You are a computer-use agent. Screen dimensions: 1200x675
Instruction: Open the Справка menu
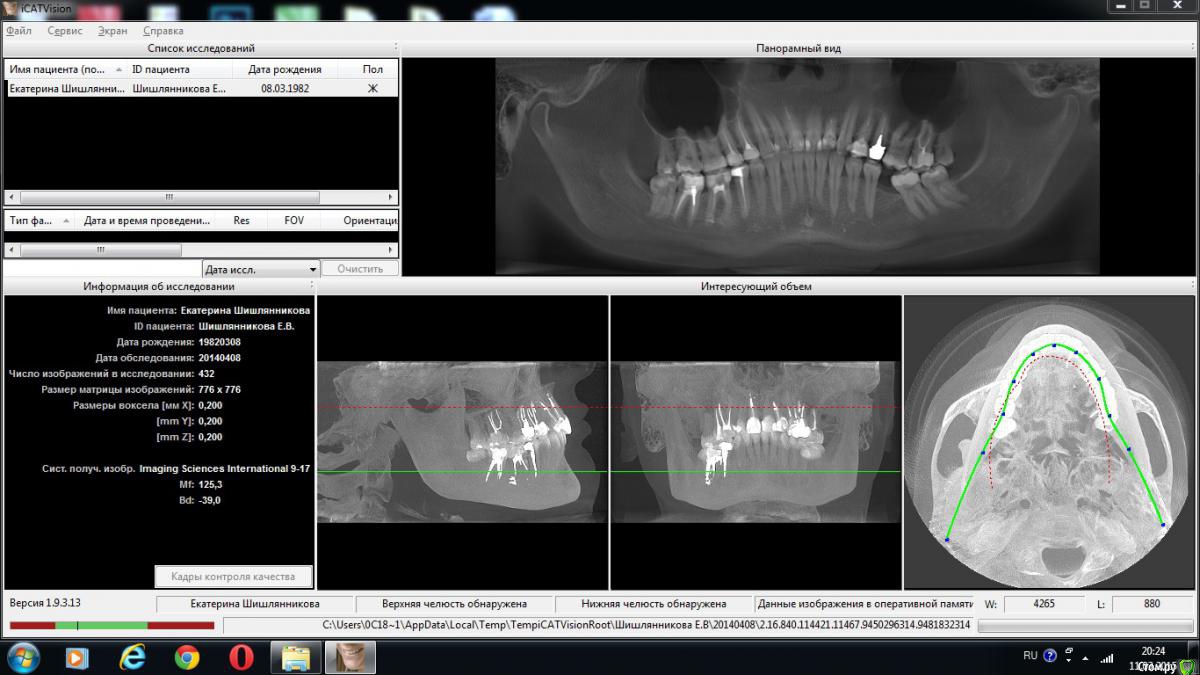(x=163, y=31)
